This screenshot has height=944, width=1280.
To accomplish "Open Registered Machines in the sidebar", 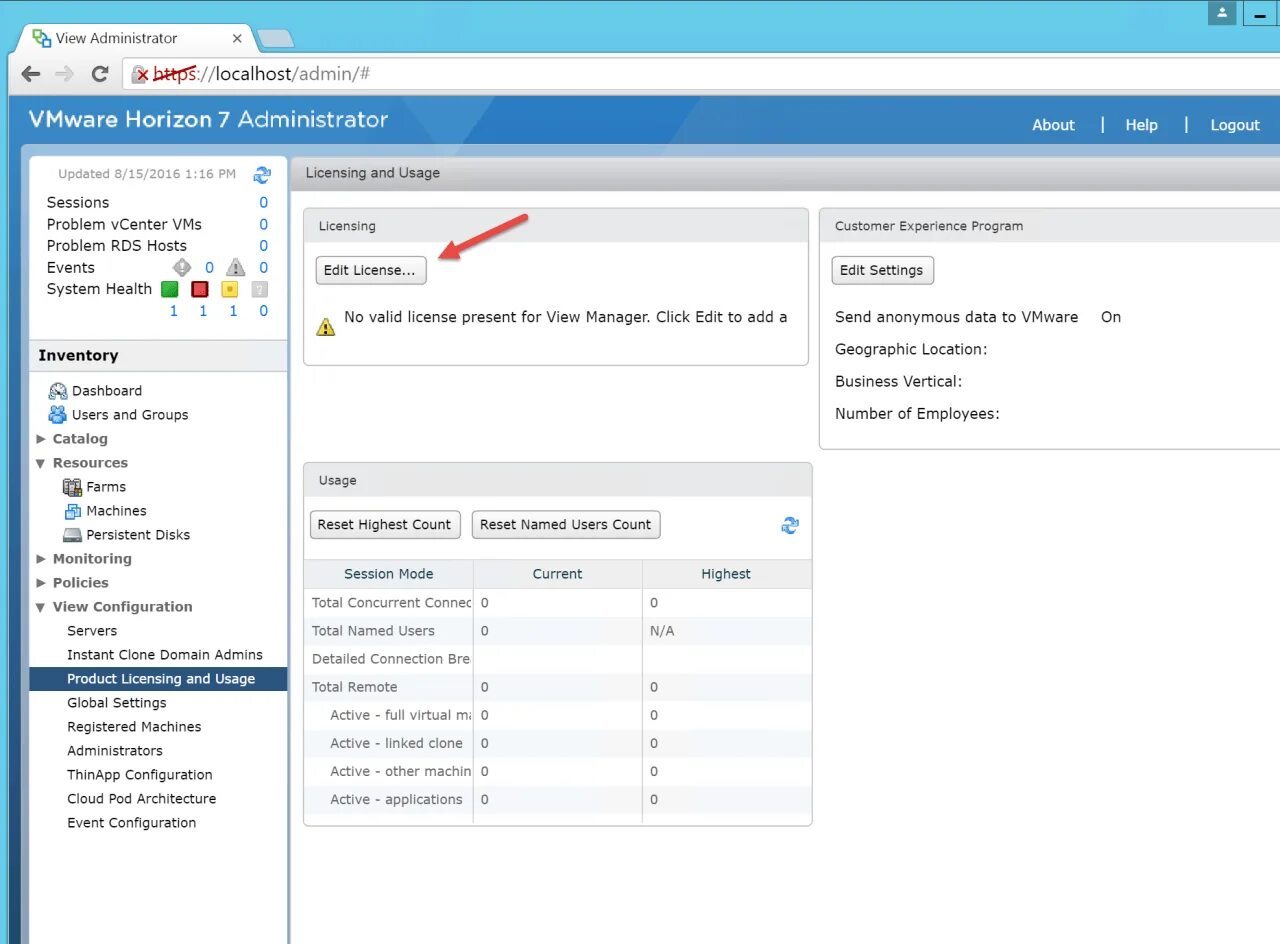I will (134, 727).
